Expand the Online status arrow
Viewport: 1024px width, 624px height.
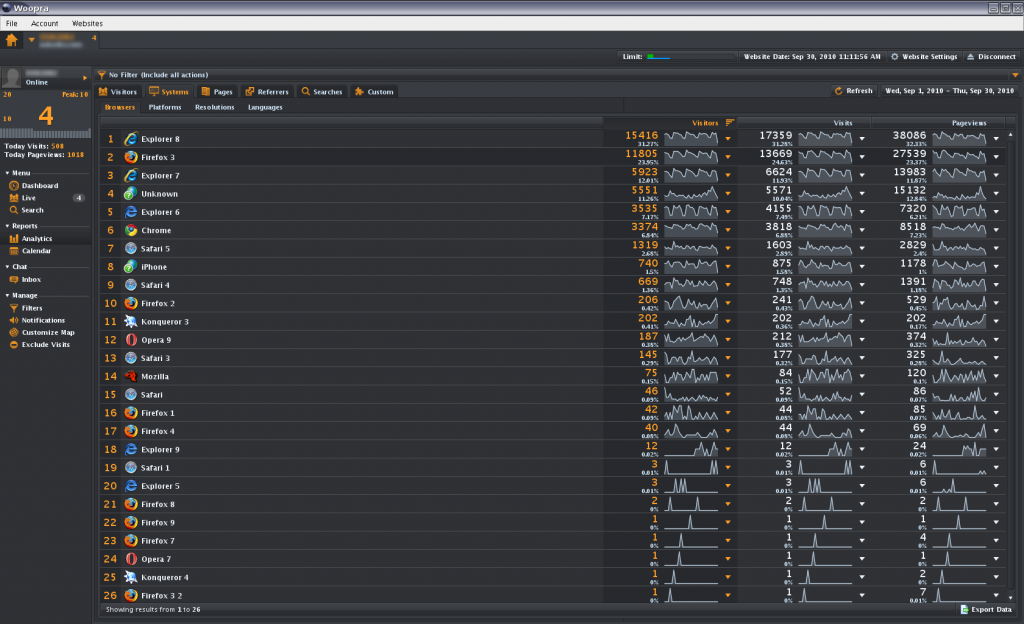85,78
